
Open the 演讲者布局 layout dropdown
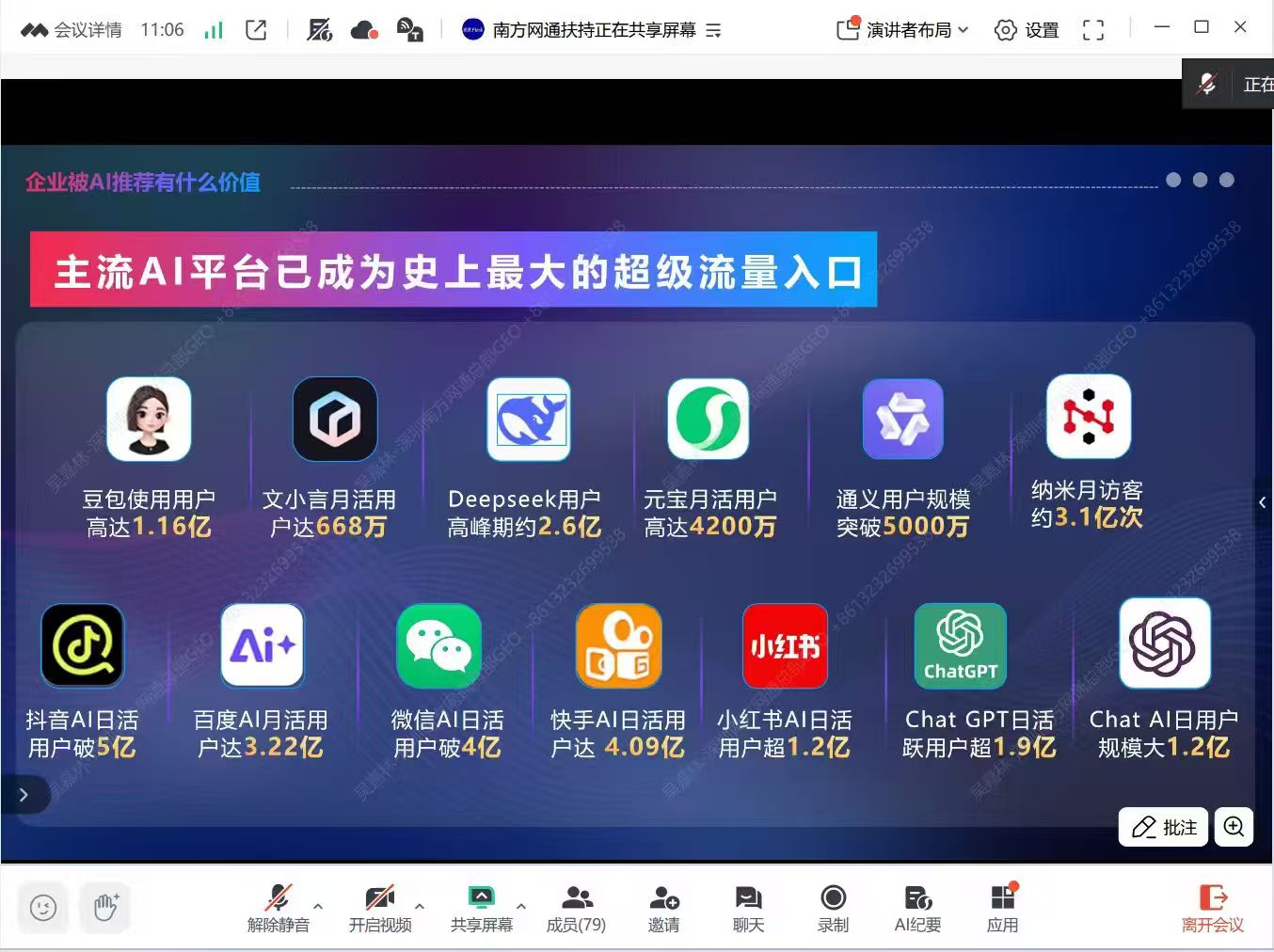pos(902,30)
